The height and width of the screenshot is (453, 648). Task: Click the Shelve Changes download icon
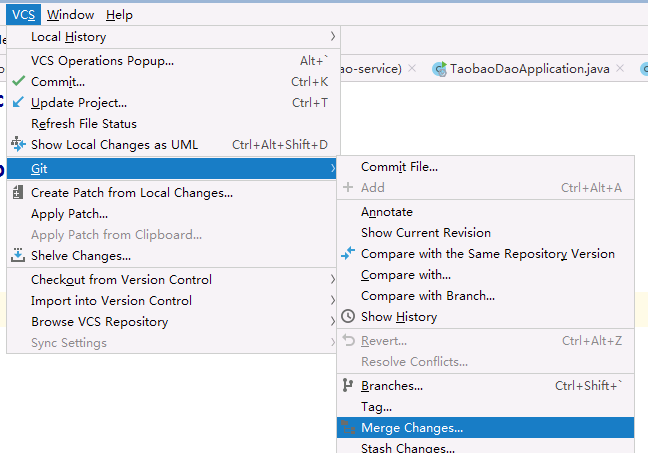coord(18,255)
